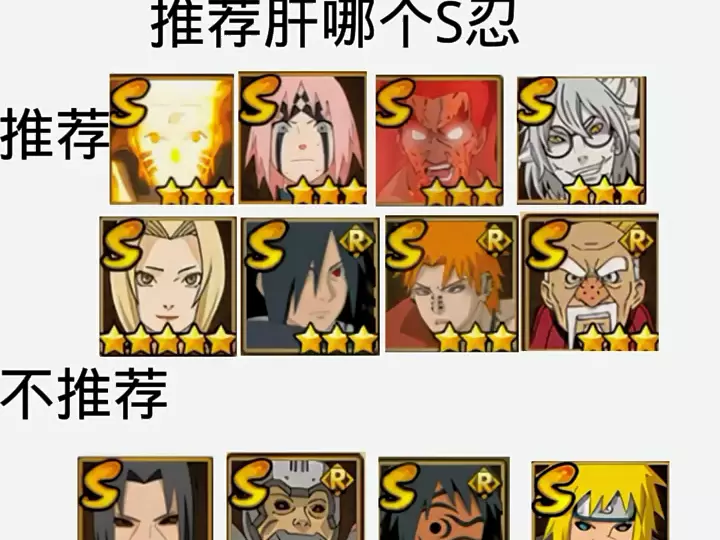Choose the bald old Onoki card

pyautogui.click(x=591, y=282)
